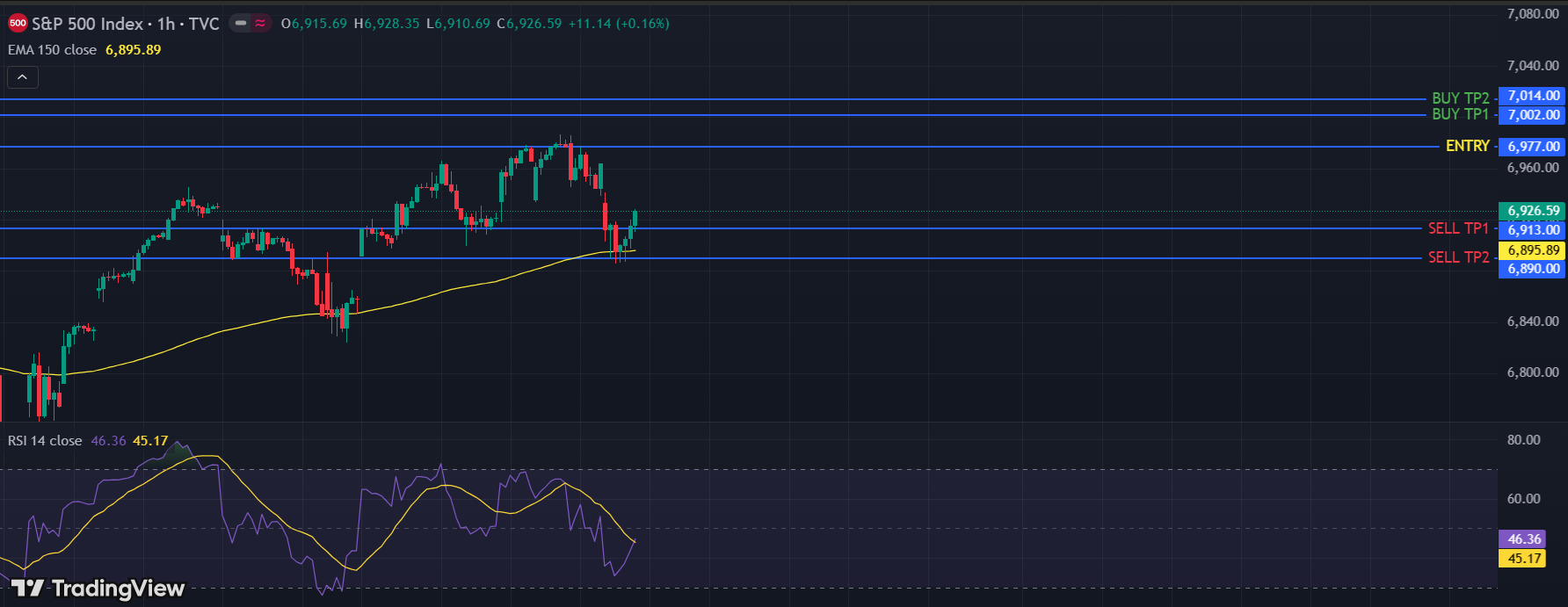Click the pink wavy data-delay indicator icon
The image size is (1568, 607).
(260, 24)
